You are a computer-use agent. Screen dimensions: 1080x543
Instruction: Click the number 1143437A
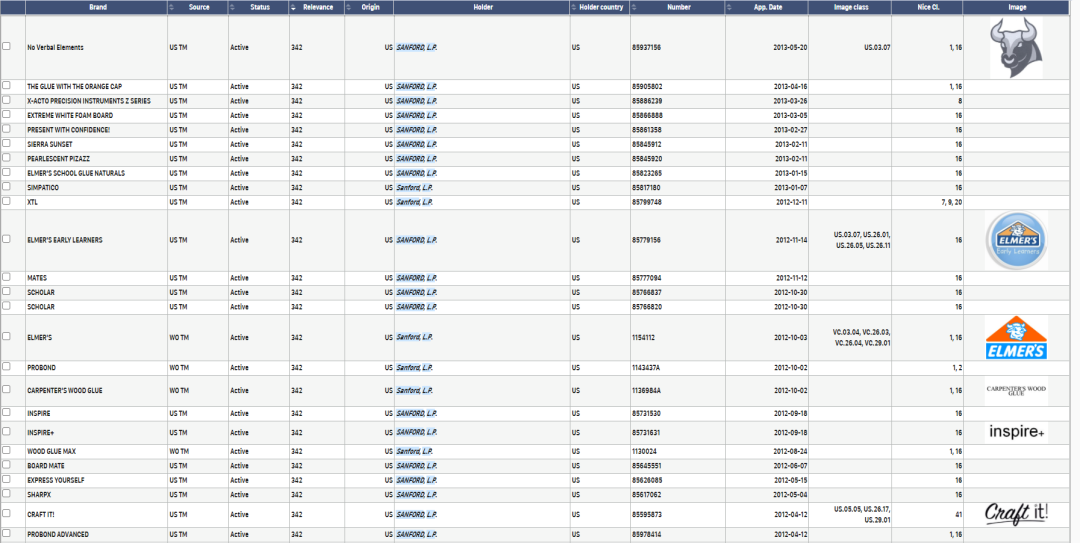[x=646, y=368]
